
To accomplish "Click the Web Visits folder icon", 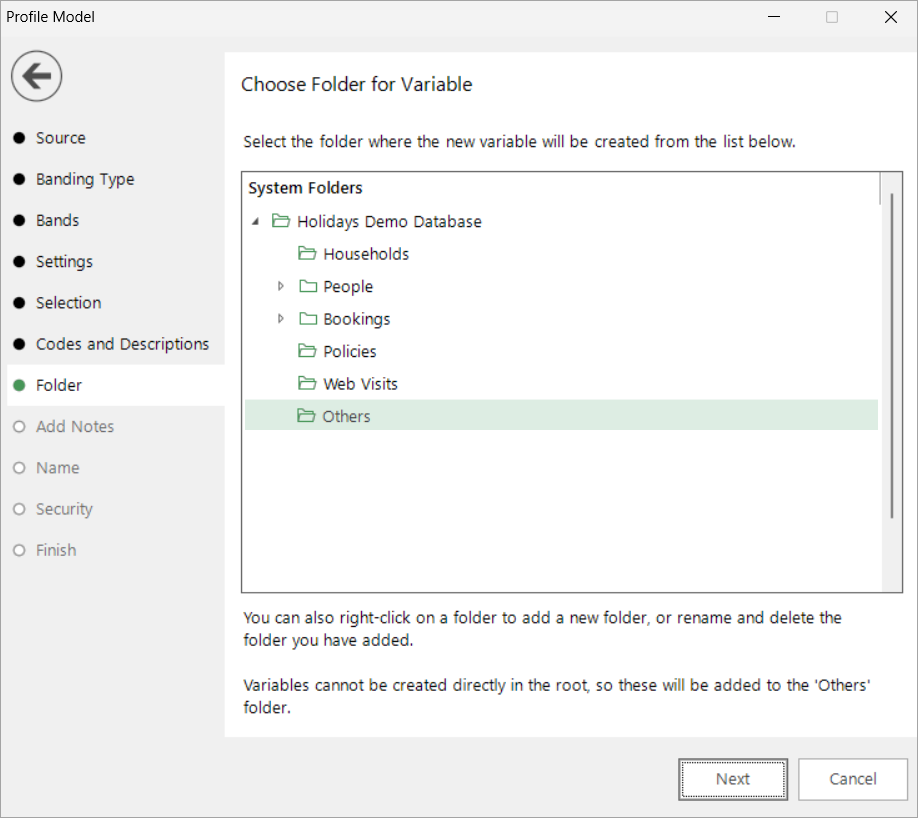I will click(307, 384).
